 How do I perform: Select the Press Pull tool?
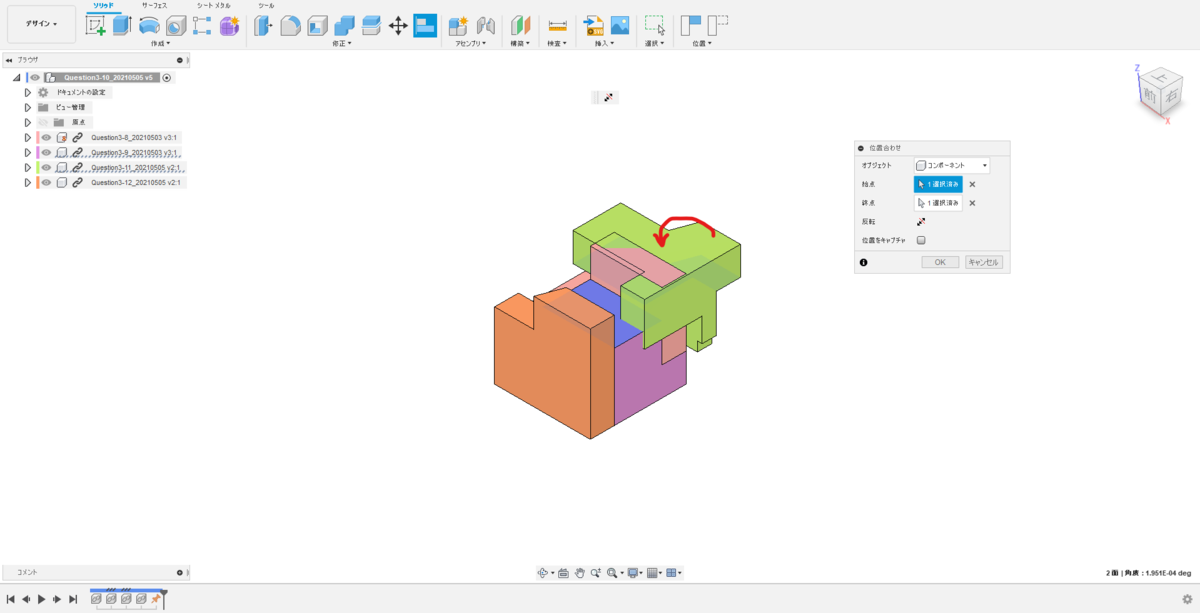(263, 26)
